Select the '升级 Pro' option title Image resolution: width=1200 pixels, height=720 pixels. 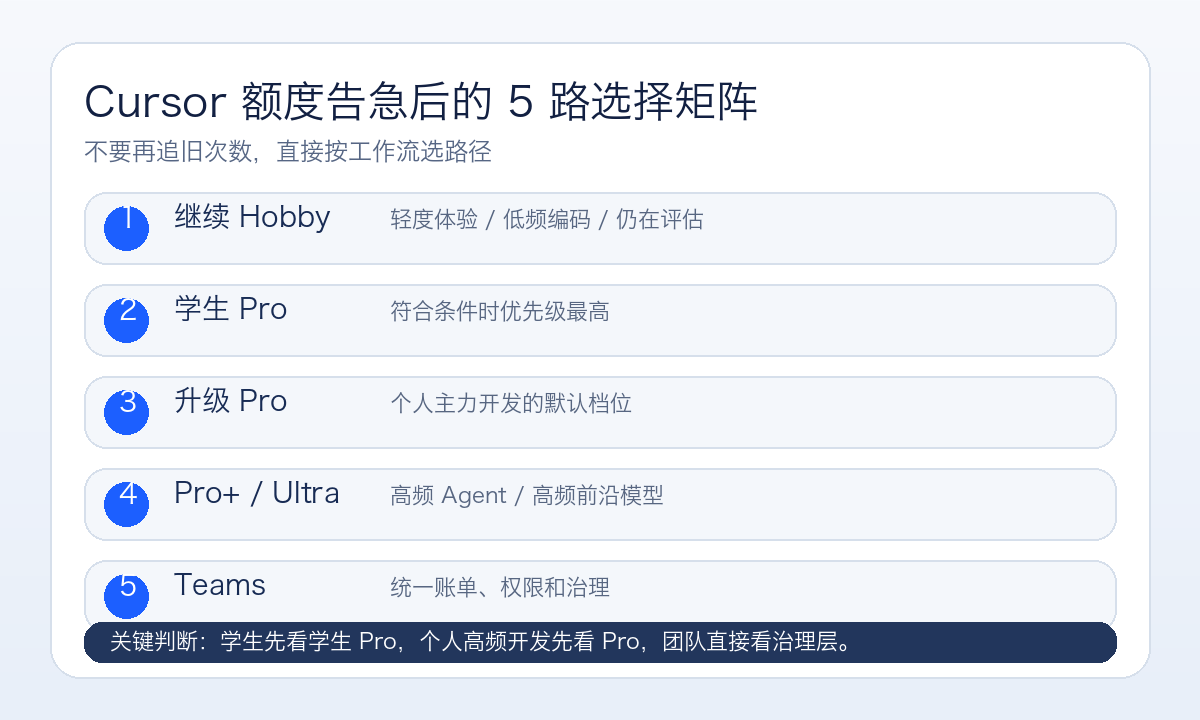[x=230, y=401]
